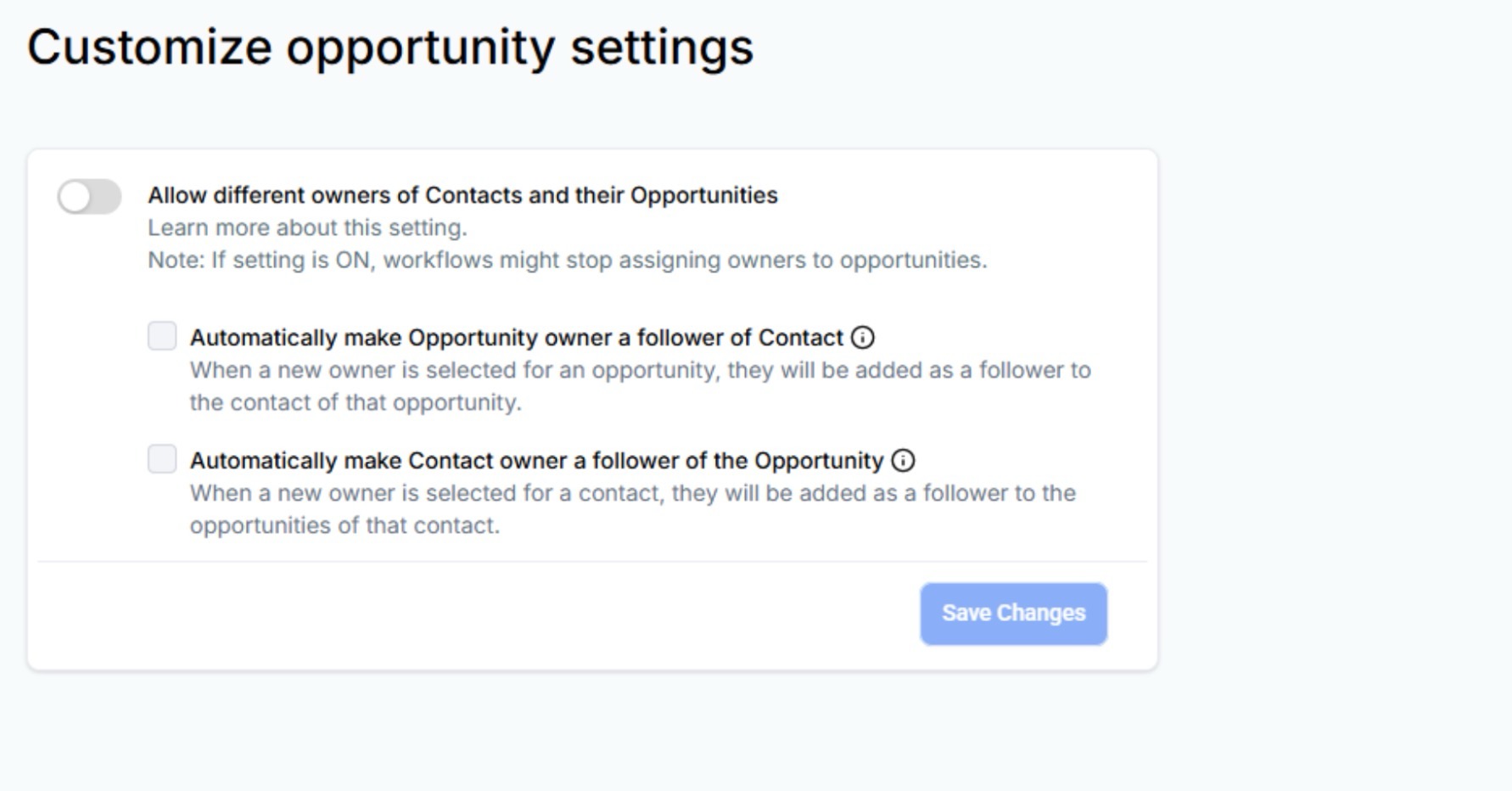Click label Automatically make Contact owner a follower
The width and height of the screenshot is (1512, 791).
pyautogui.click(x=536, y=461)
